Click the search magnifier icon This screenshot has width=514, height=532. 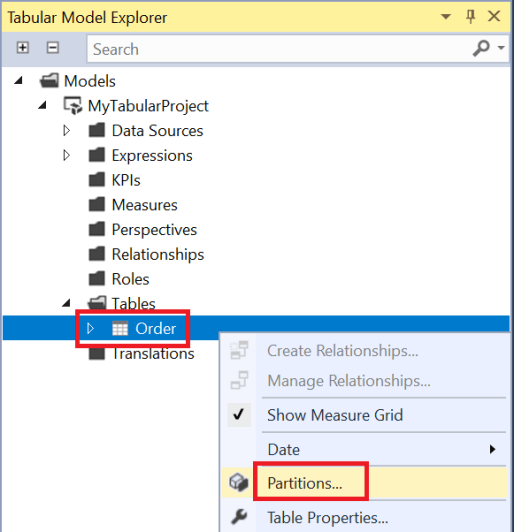pyautogui.click(x=481, y=49)
